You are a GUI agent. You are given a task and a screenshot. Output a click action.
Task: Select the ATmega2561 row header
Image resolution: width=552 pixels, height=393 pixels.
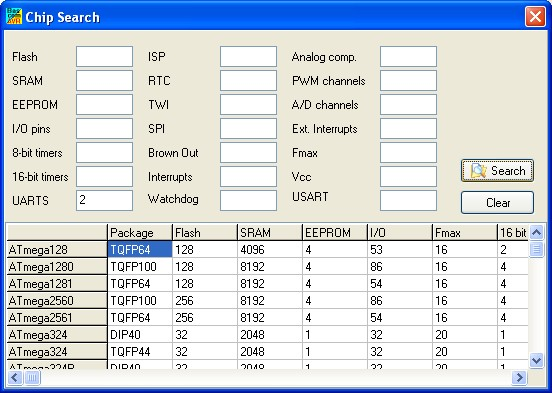tap(57, 318)
